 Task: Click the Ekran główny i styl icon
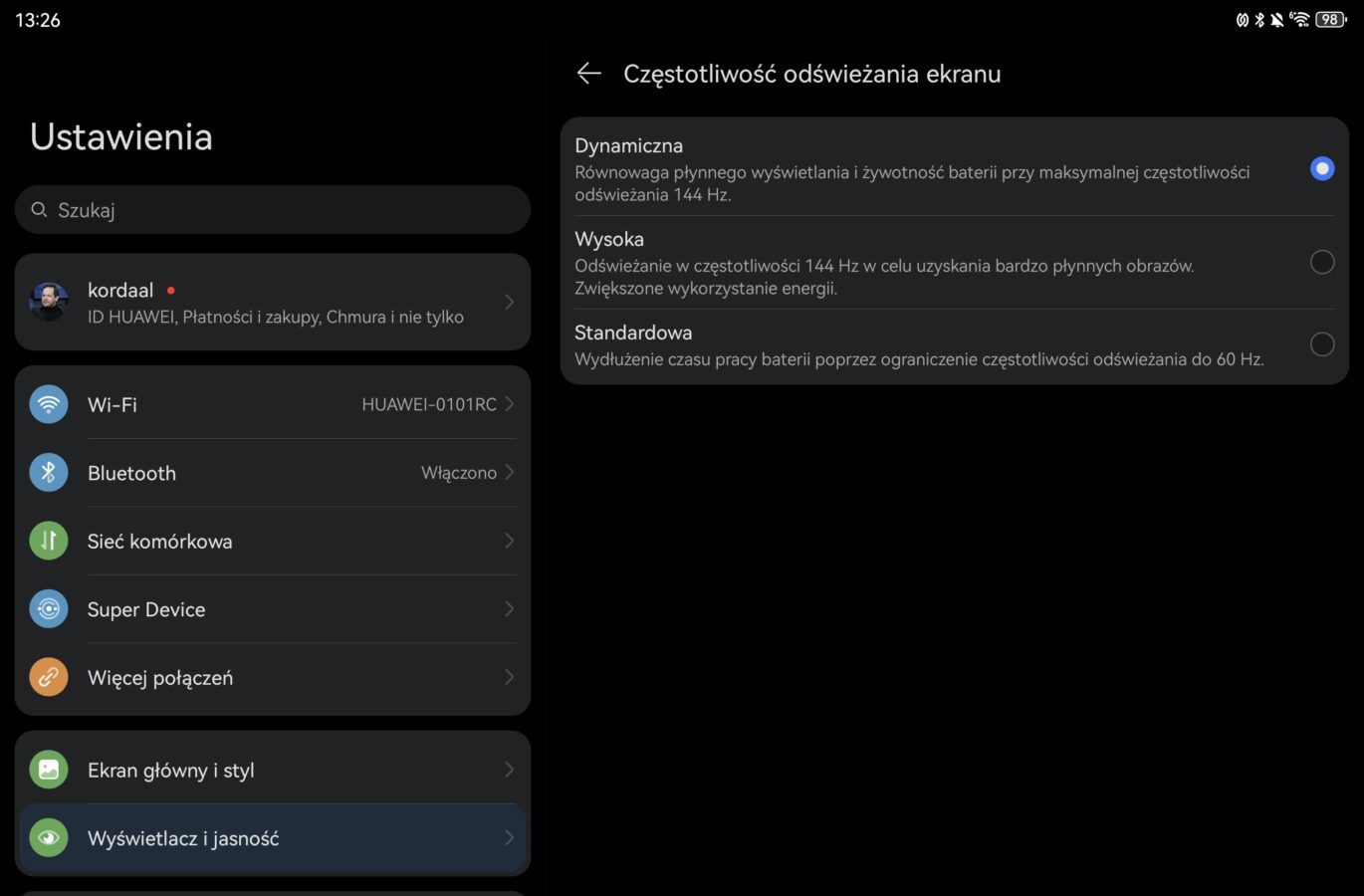click(49, 770)
